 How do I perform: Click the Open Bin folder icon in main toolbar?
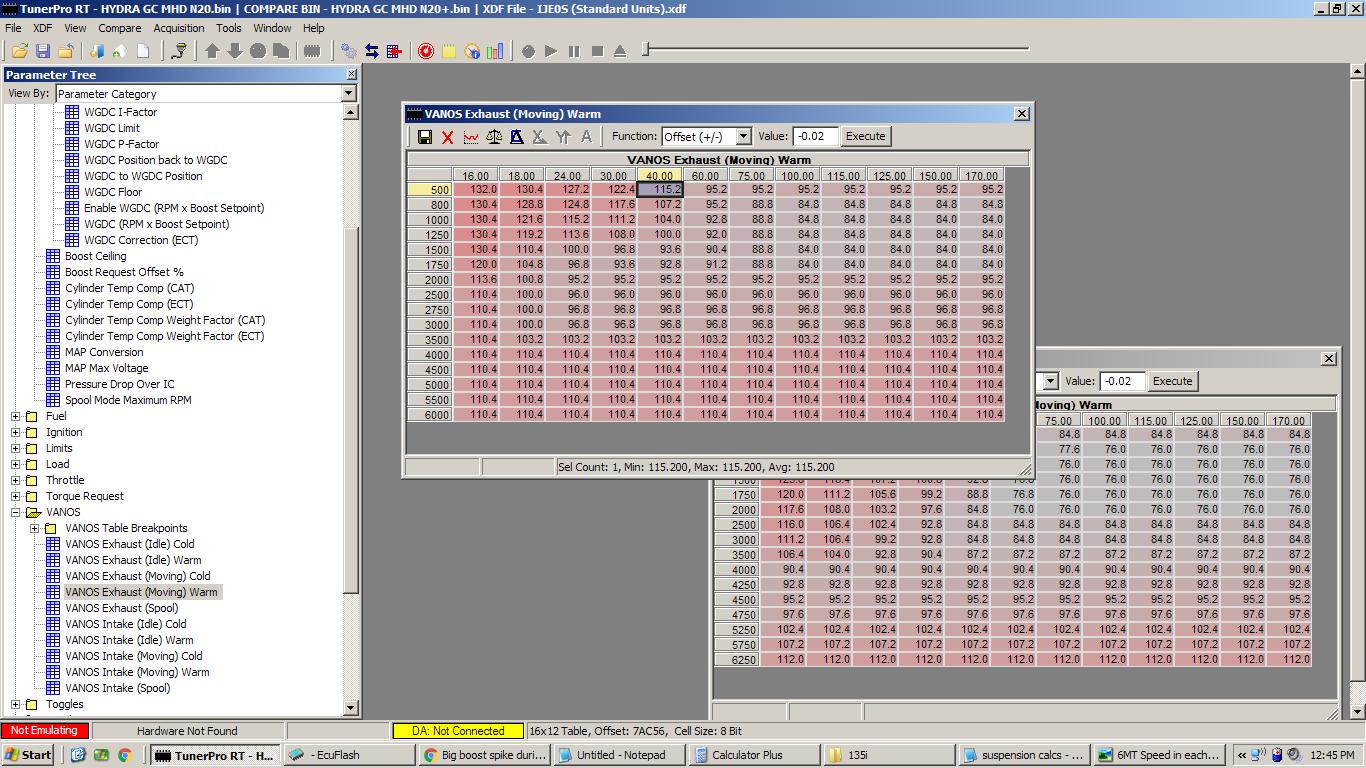[x=19, y=51]
